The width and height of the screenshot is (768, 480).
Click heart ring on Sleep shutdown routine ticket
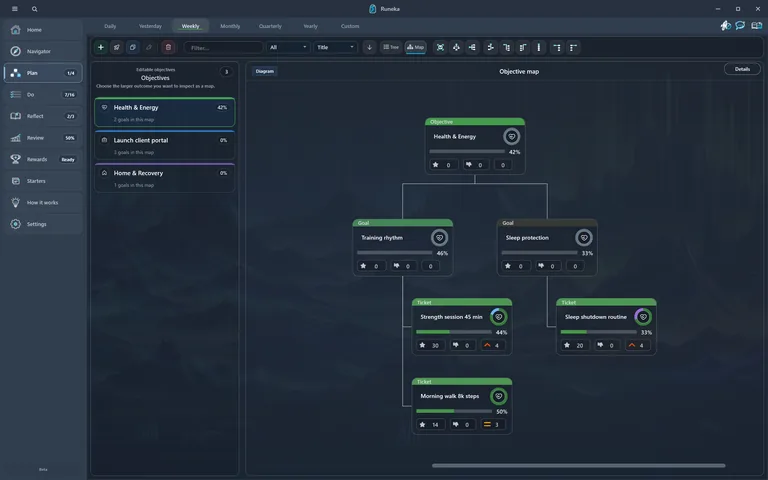pos(643,317)
